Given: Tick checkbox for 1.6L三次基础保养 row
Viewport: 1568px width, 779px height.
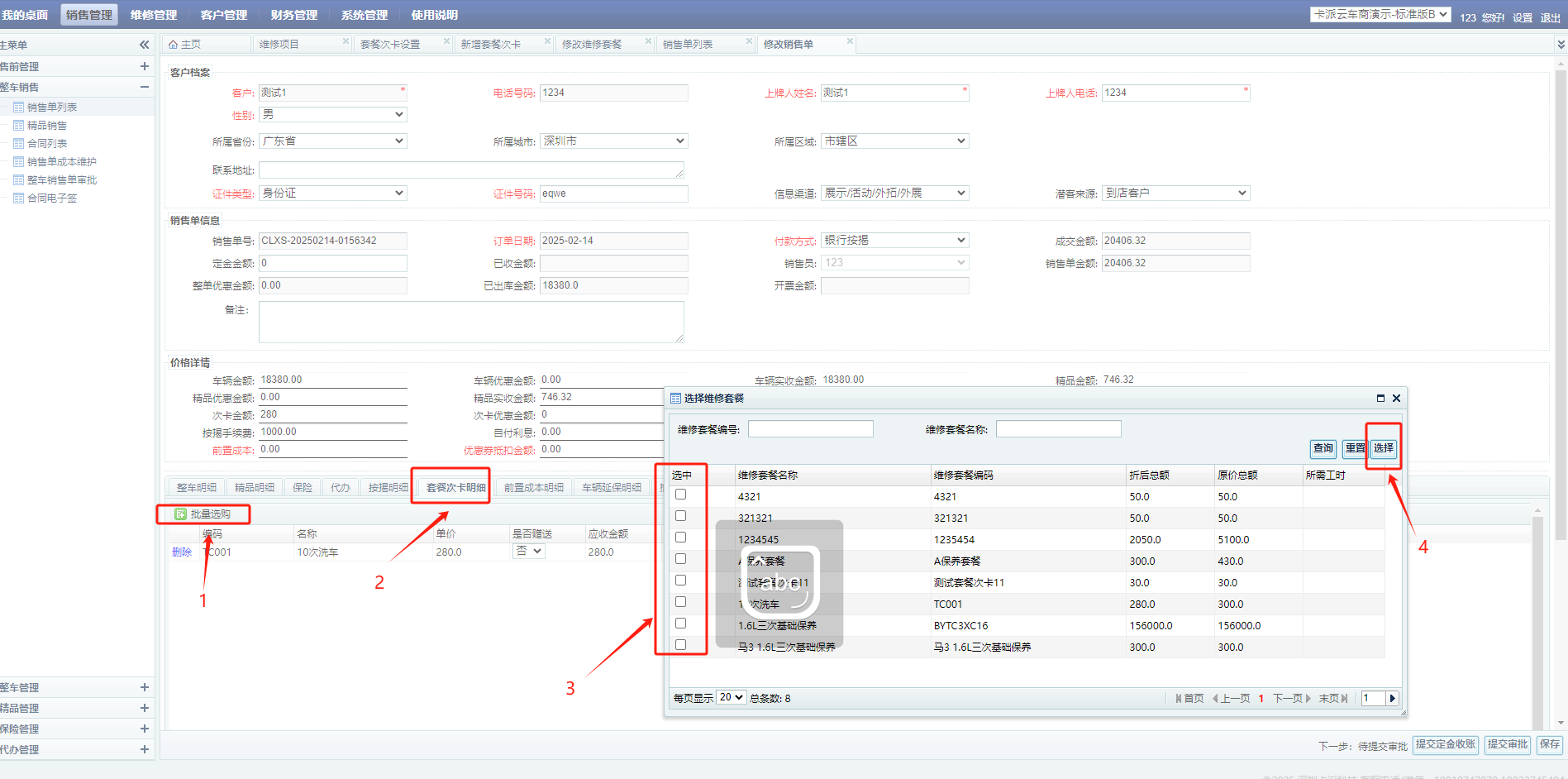Looking at the screenshot, I should point(680,624).
